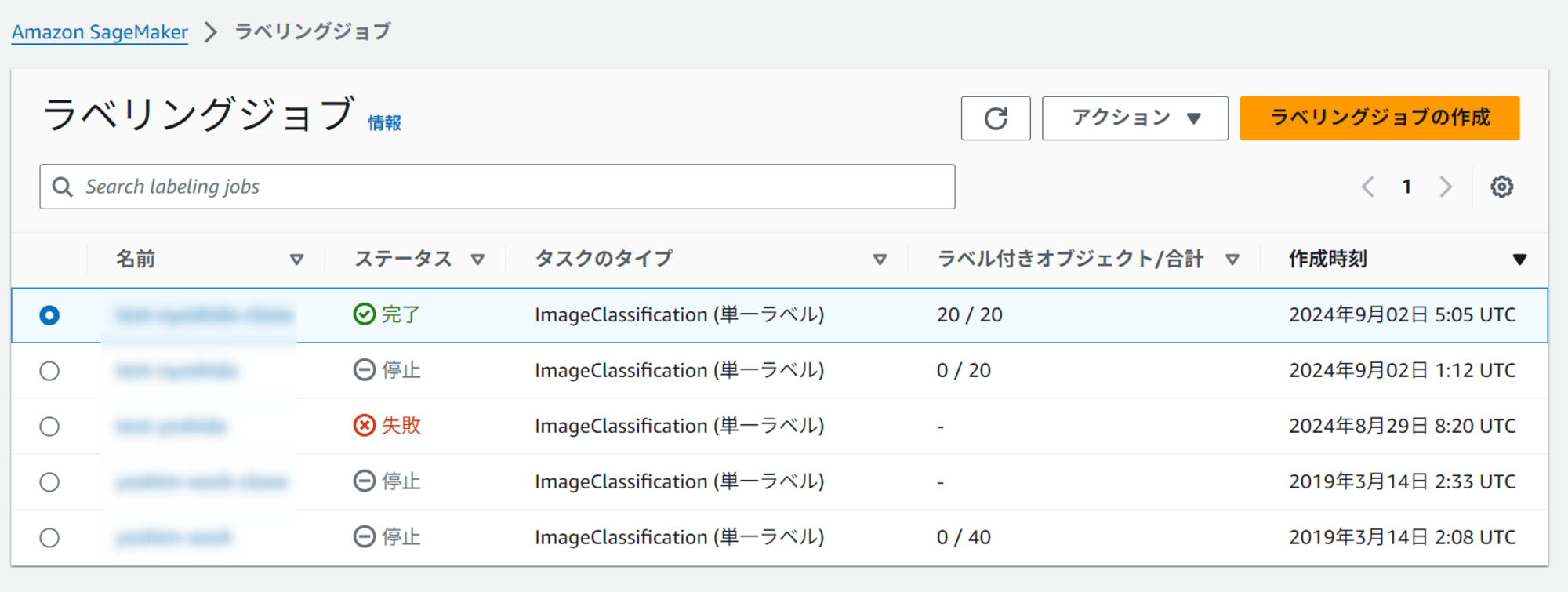This screenshot has height=592, width=1568.
Task: Click 停止 status icon in 2:33 UTC row
Action: pyautogui.click(x=364, y=481)
